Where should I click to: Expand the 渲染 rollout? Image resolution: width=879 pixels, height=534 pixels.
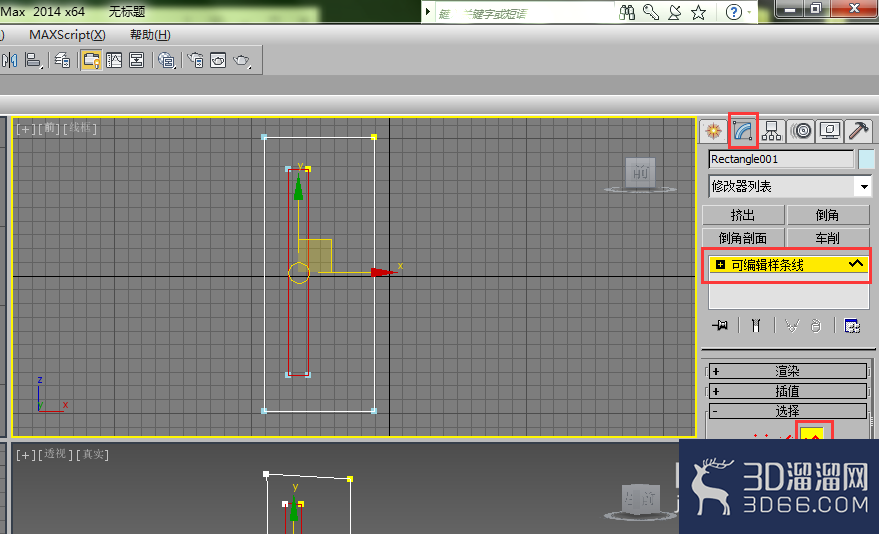point(787,371)
